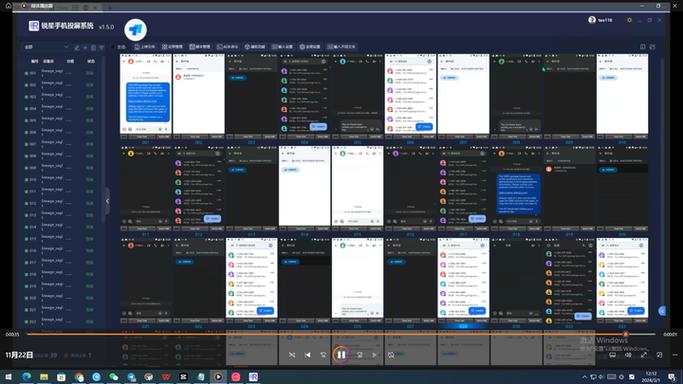Viewport: 683px width, 384px height.
Task: Open 辅助功能 assist functions
Action: pyautogui.click(x=254, y=47)
